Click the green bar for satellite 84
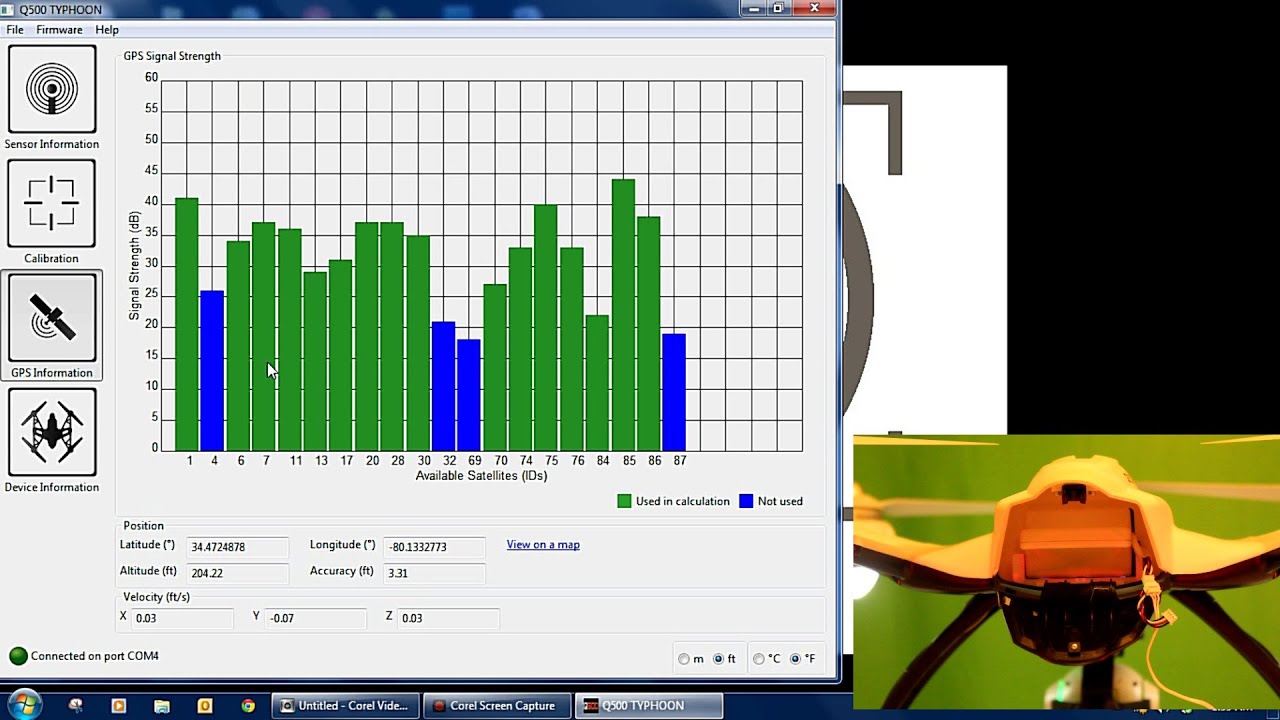The height and width of the screenshot is (720, 1280). (597, 383)
